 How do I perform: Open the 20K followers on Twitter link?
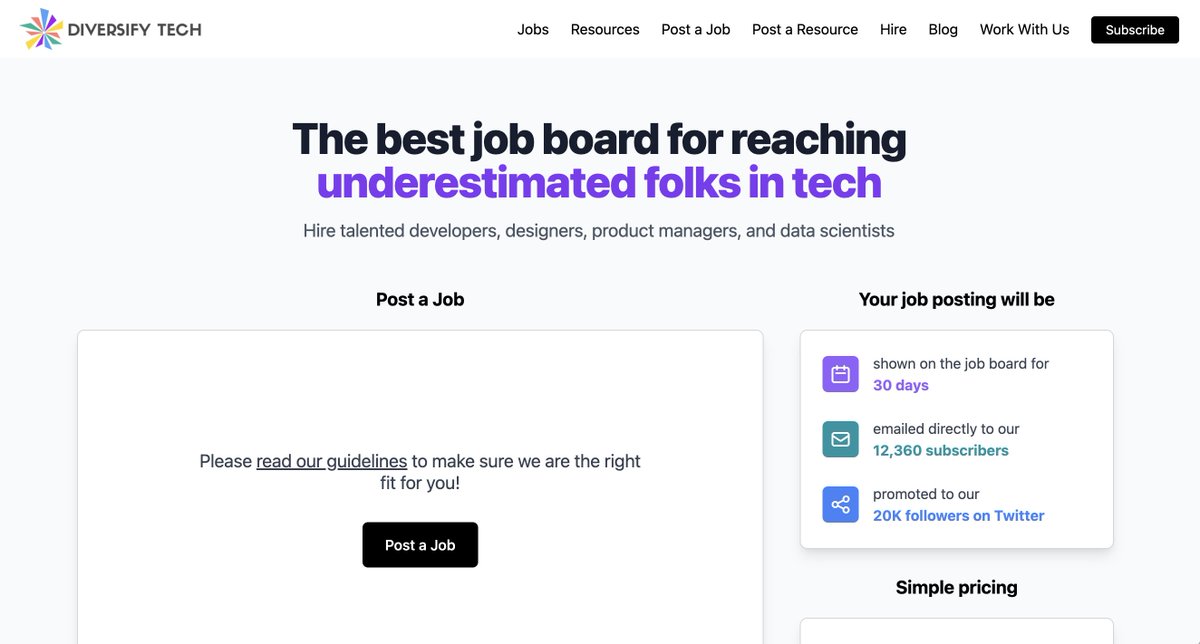click(x=958, y=516)
